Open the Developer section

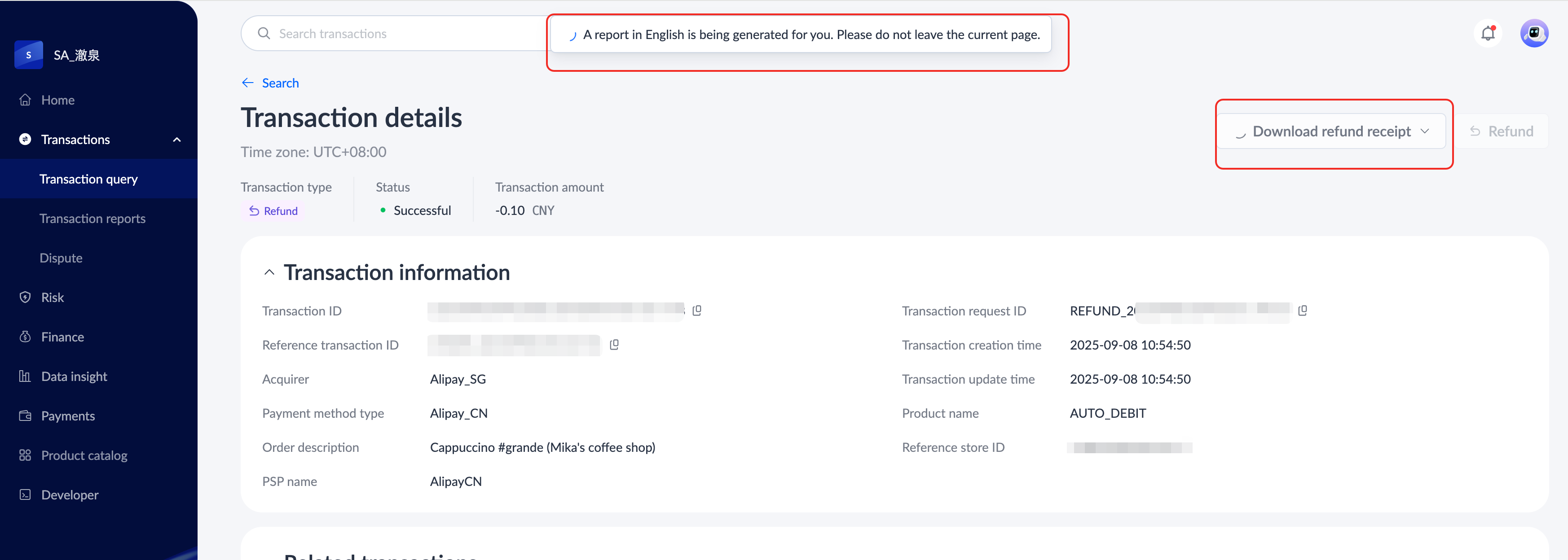(x=70, y=495)
